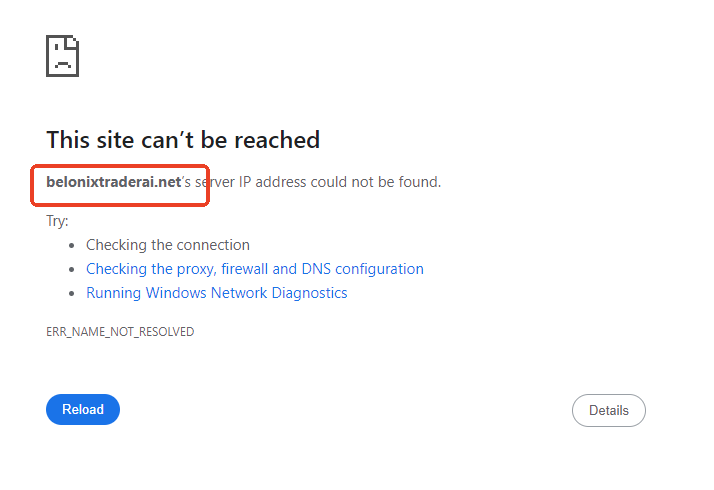Open the Details button
This screenshot has height=490, width=714.
(608, 410)
